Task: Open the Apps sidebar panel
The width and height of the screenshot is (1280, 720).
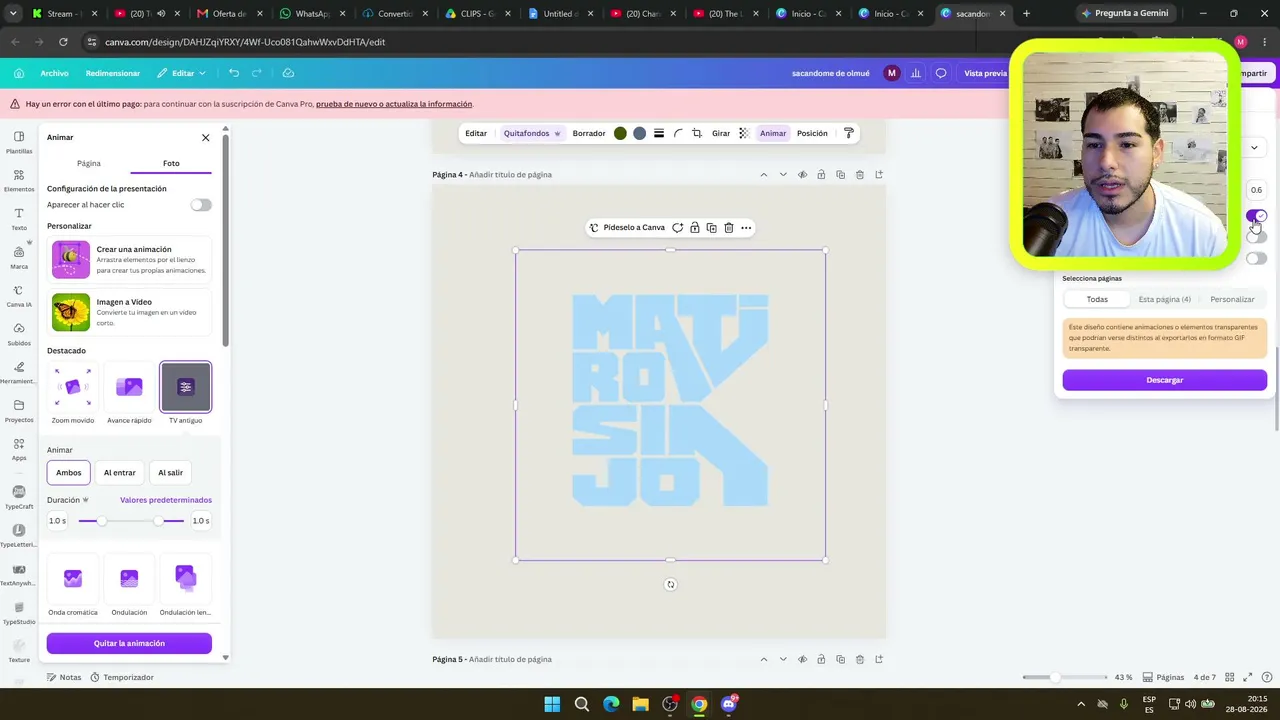Action: point(19,449)
